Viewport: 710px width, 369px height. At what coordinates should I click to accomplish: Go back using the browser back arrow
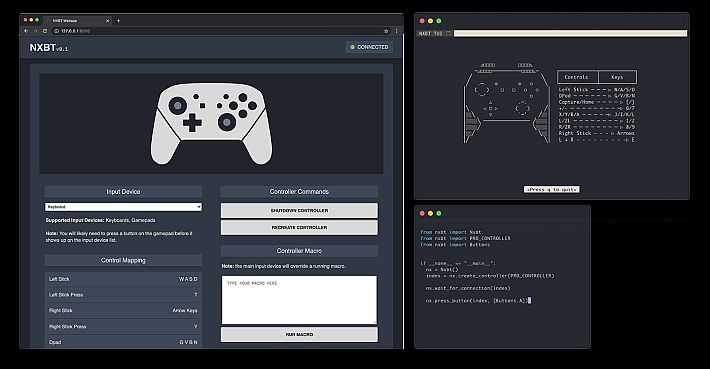26,31
